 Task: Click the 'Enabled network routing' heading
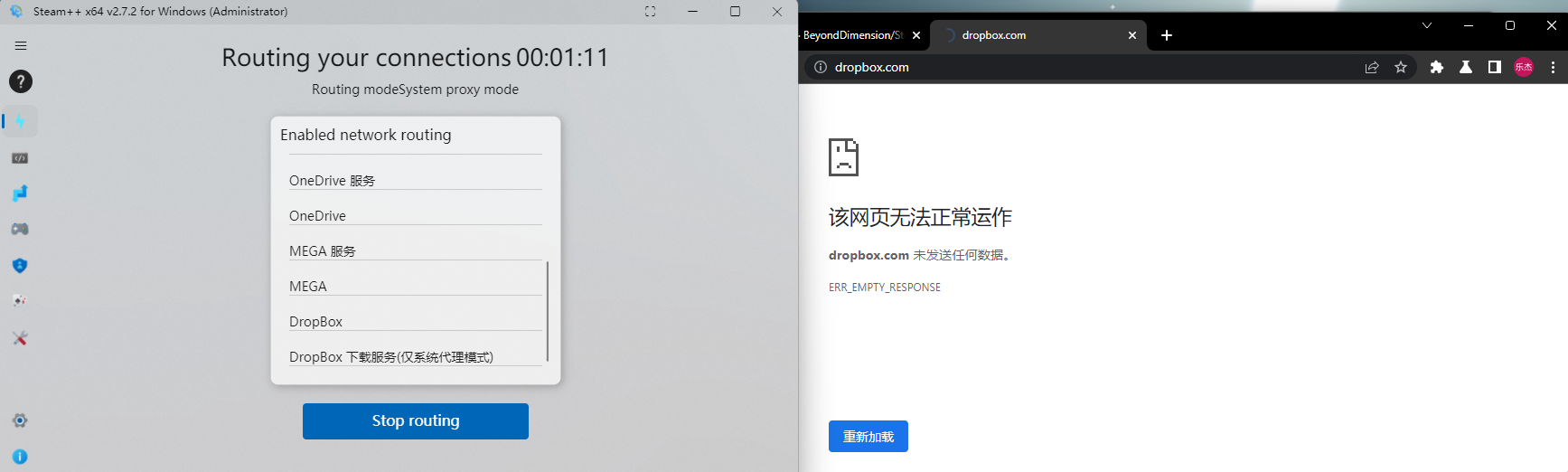pos(366,135)
